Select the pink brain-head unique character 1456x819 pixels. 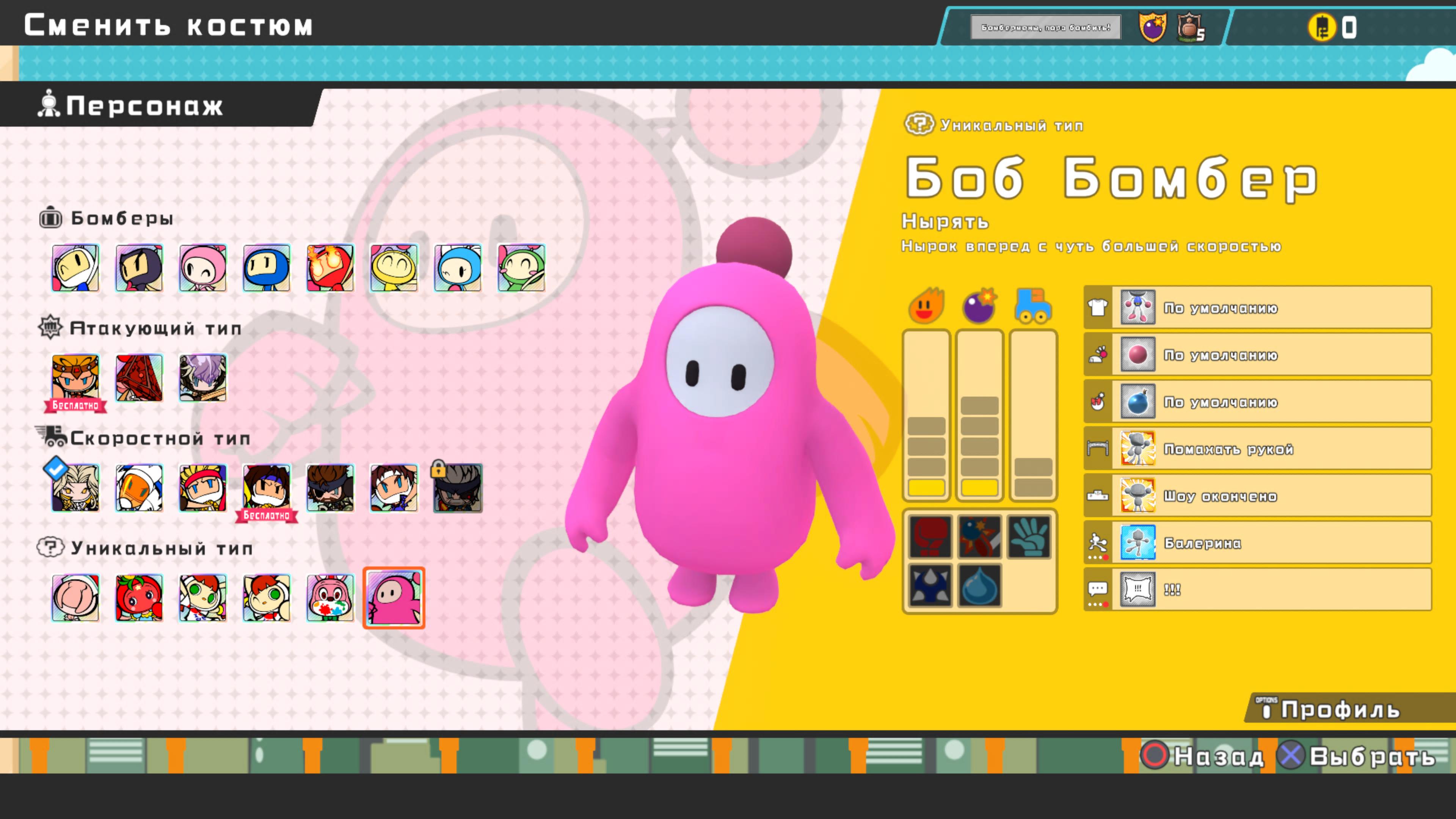75,598
